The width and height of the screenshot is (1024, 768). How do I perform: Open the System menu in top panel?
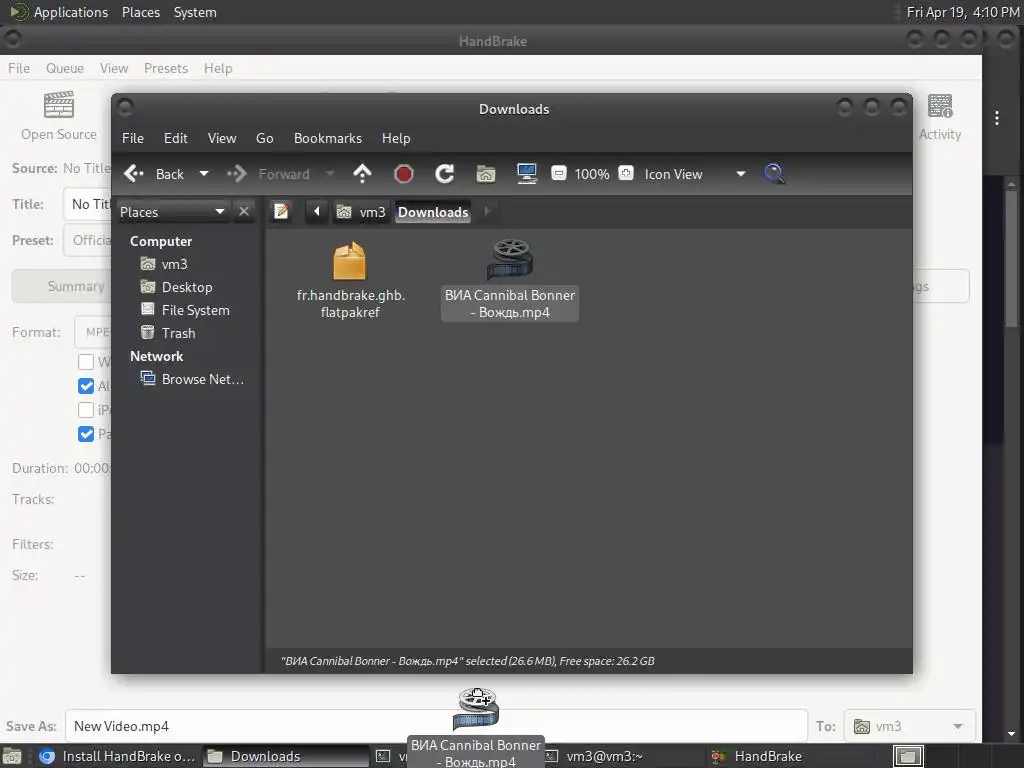[x=195, y=12]
